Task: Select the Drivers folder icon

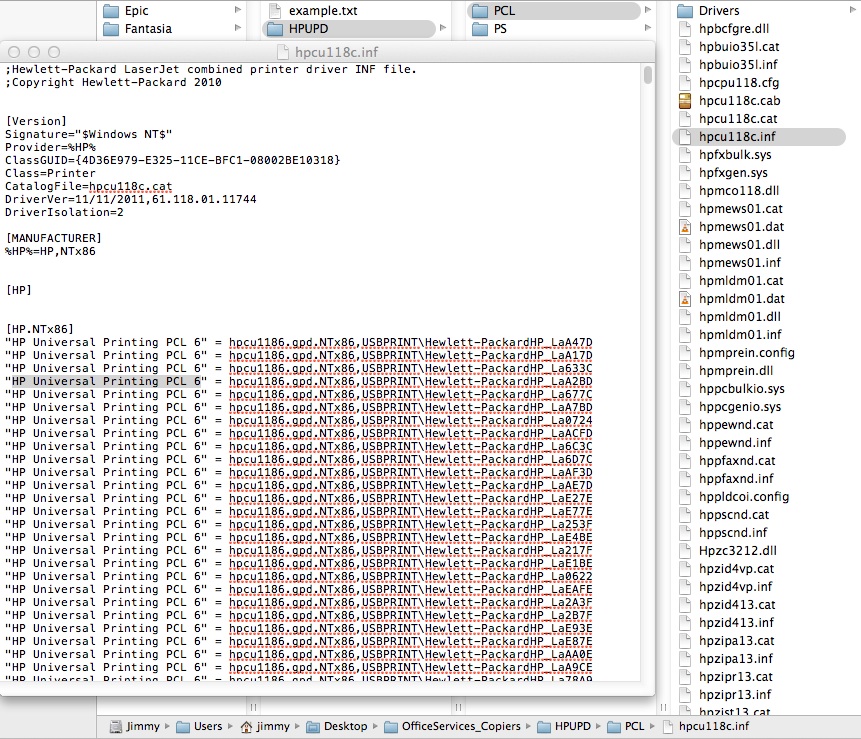Action: pos(685,11)
